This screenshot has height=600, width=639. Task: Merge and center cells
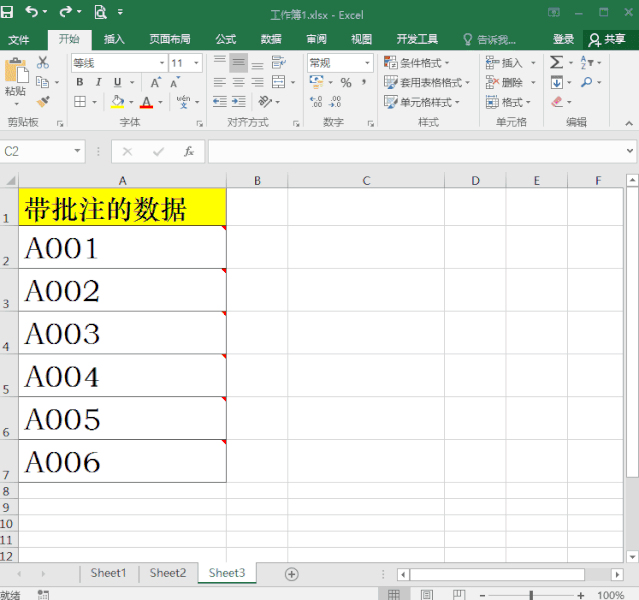pos(278,82)
